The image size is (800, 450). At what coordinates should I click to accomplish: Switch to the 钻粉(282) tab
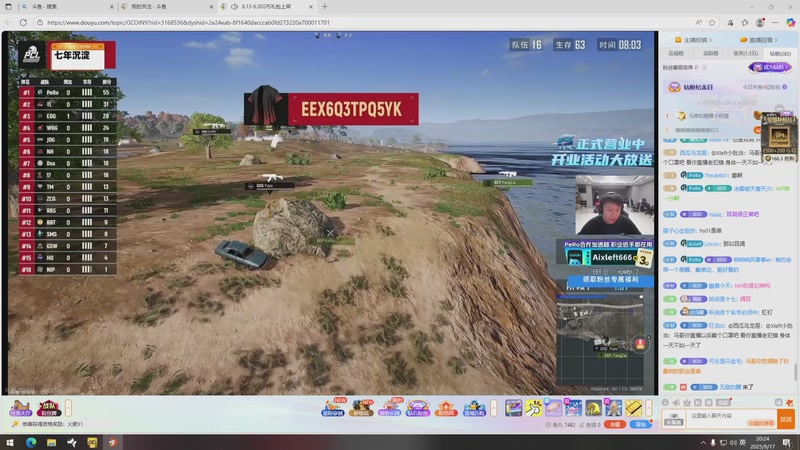[780, 53]
